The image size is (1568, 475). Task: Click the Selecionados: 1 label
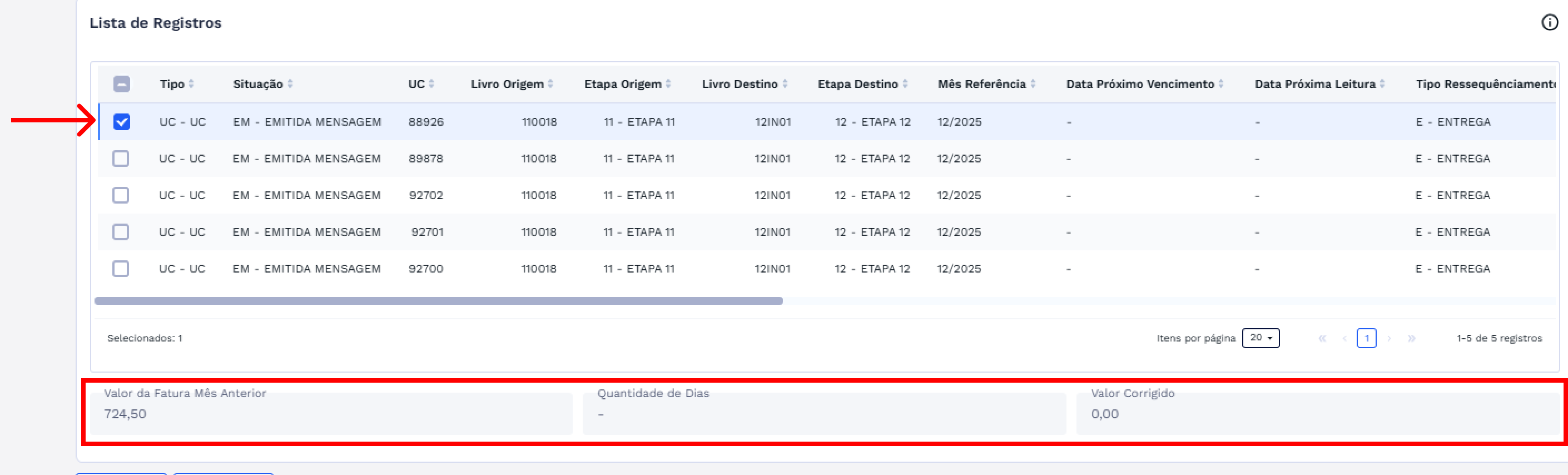coord(145,338)
